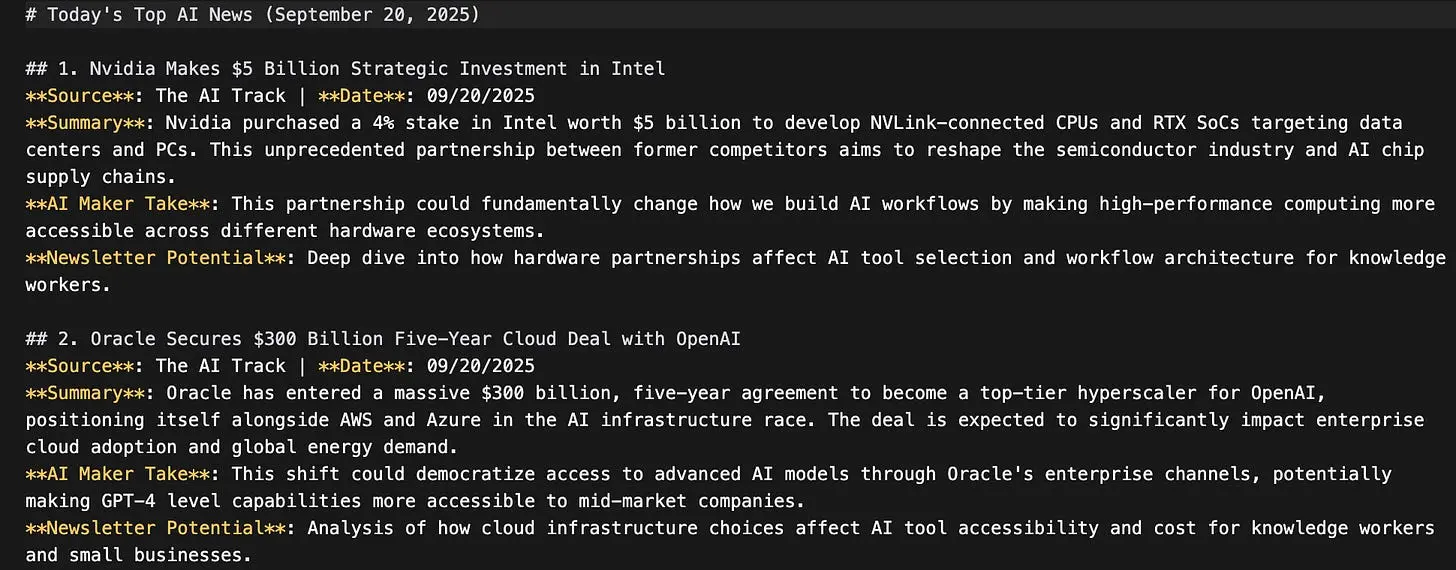Click the Nvidia $5 Billion Investment heading
Screen dimensions: 1456x570
pos(345,69)
